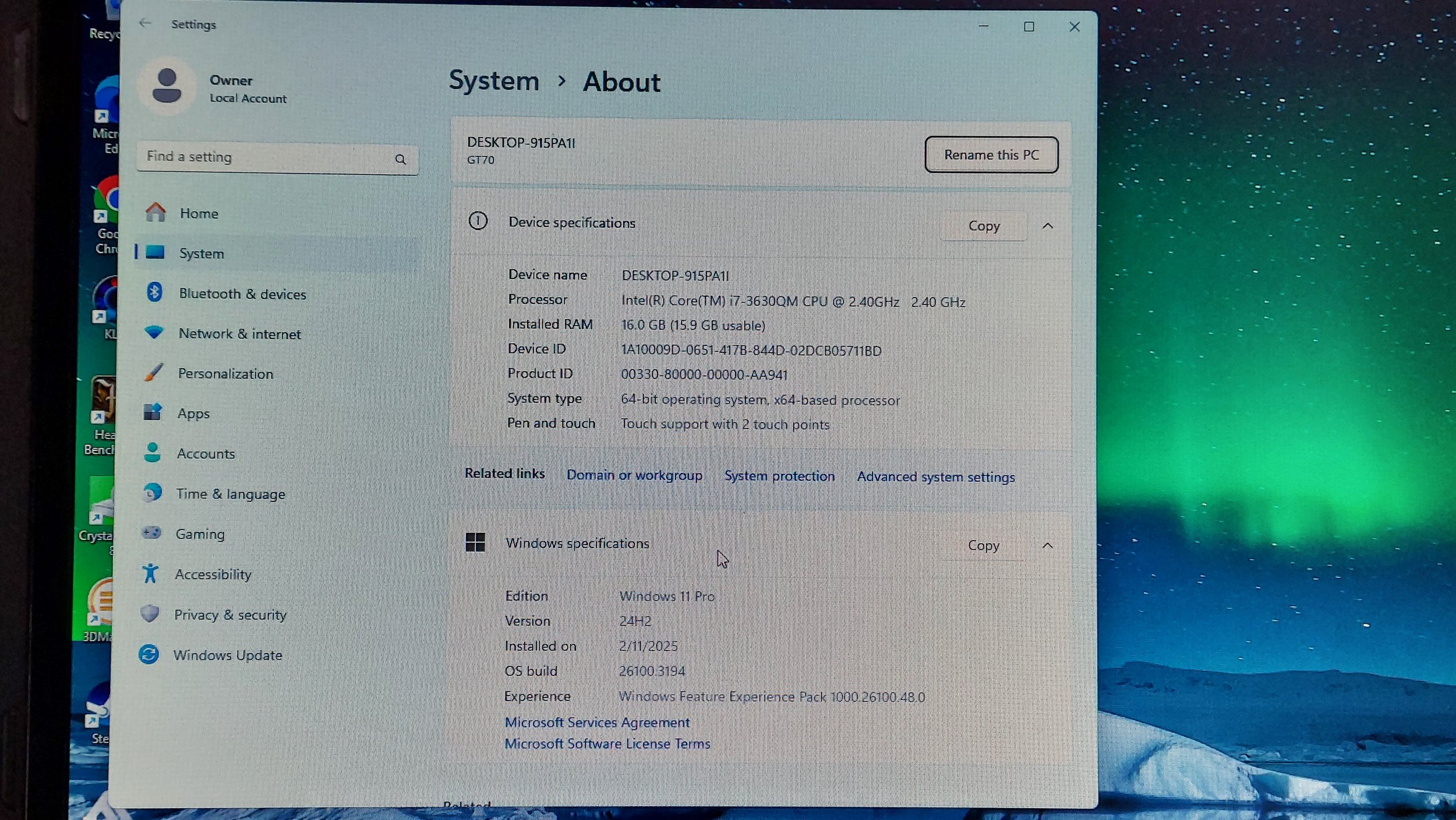The height and width of the screenshot is (820, 1456).
Task: Click the Bluetooth icon in sidebar
Action: click(154, 292)
